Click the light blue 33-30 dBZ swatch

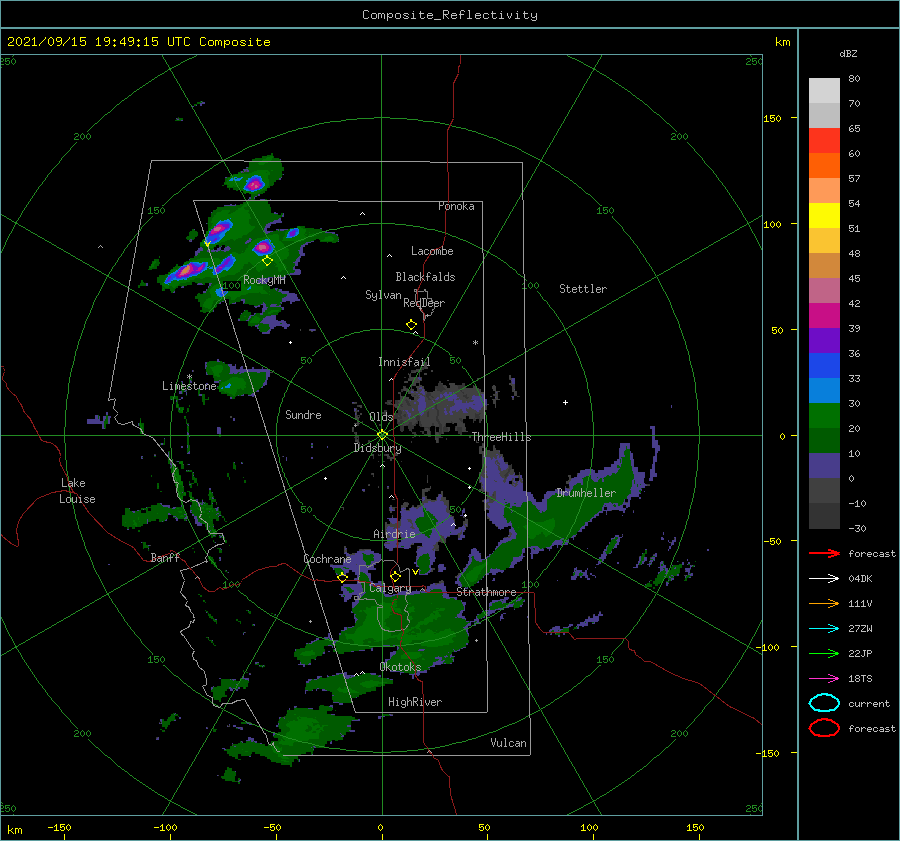pyautogui.click(x=824, y=391)
